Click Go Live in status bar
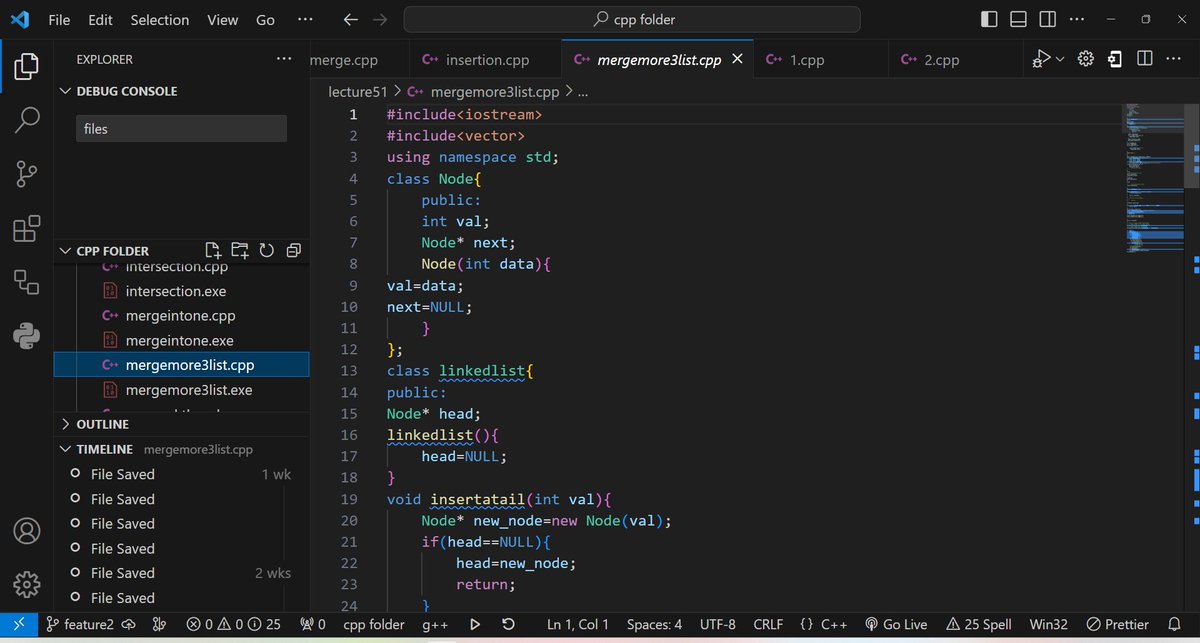 click(x=895, y=624)
